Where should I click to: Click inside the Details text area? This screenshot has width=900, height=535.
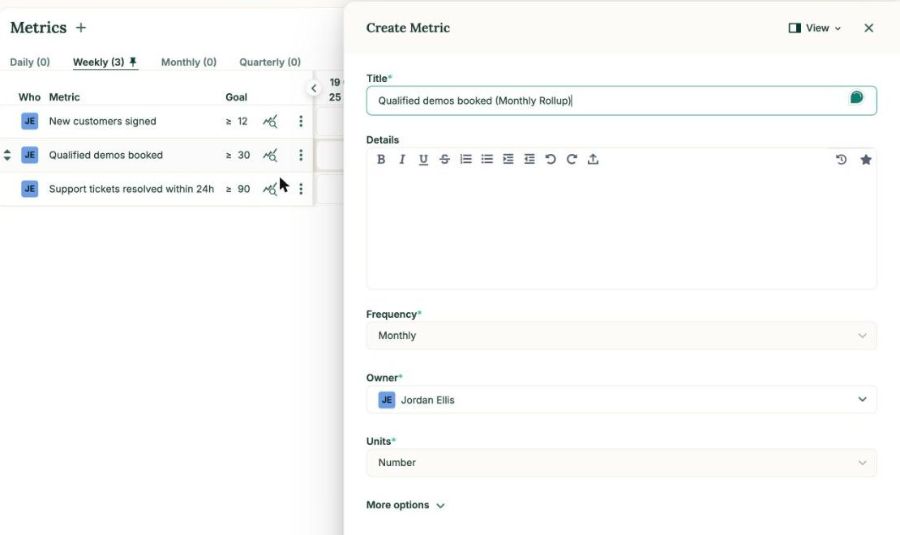[x=621, y=230]
